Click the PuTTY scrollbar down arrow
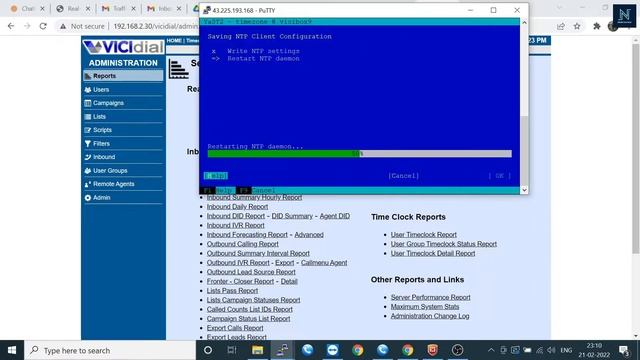The width and height of the screenshot is (640, 360). tap(524, 190)
